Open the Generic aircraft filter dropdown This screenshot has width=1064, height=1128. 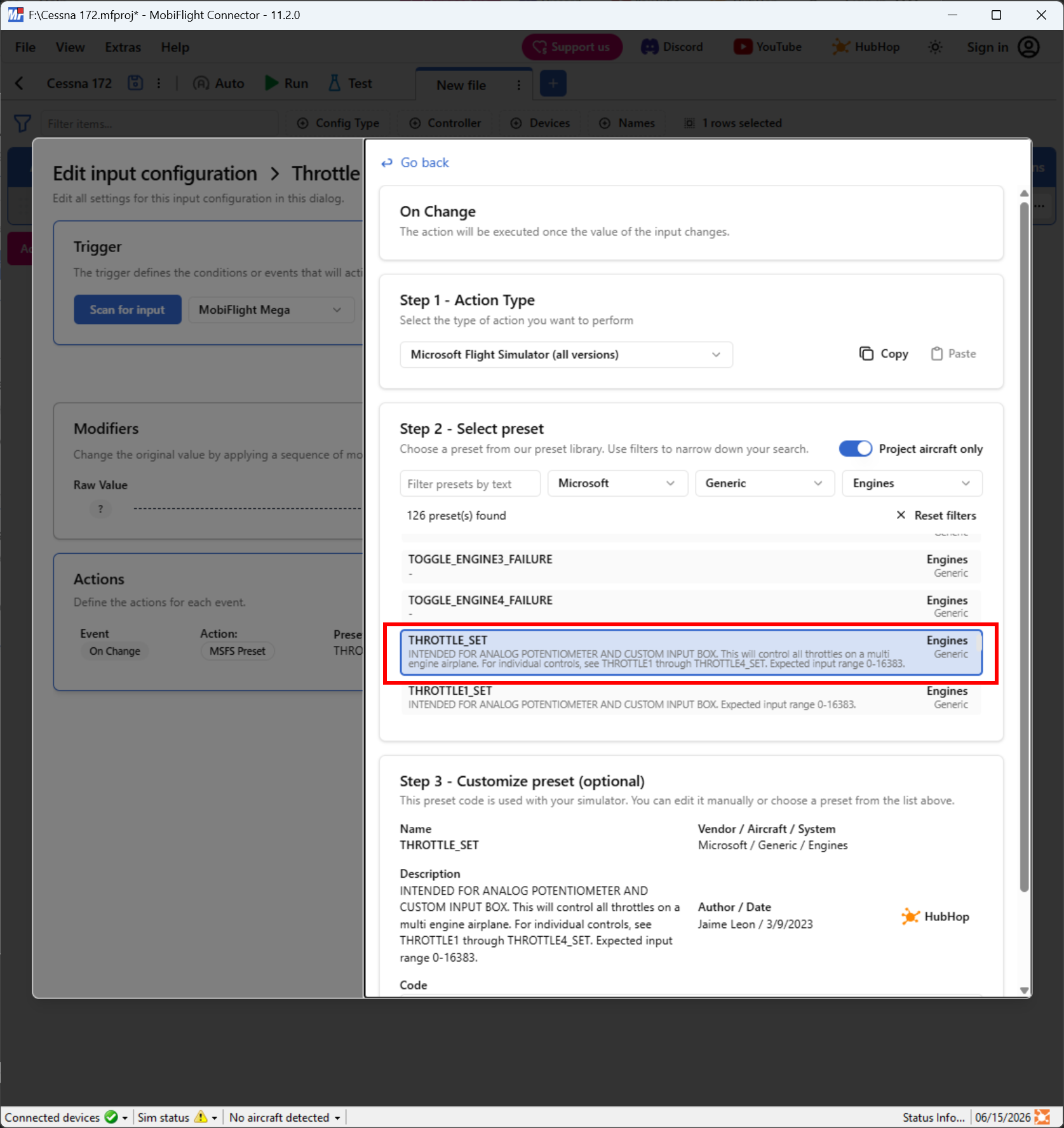click(x=765, y=483)
